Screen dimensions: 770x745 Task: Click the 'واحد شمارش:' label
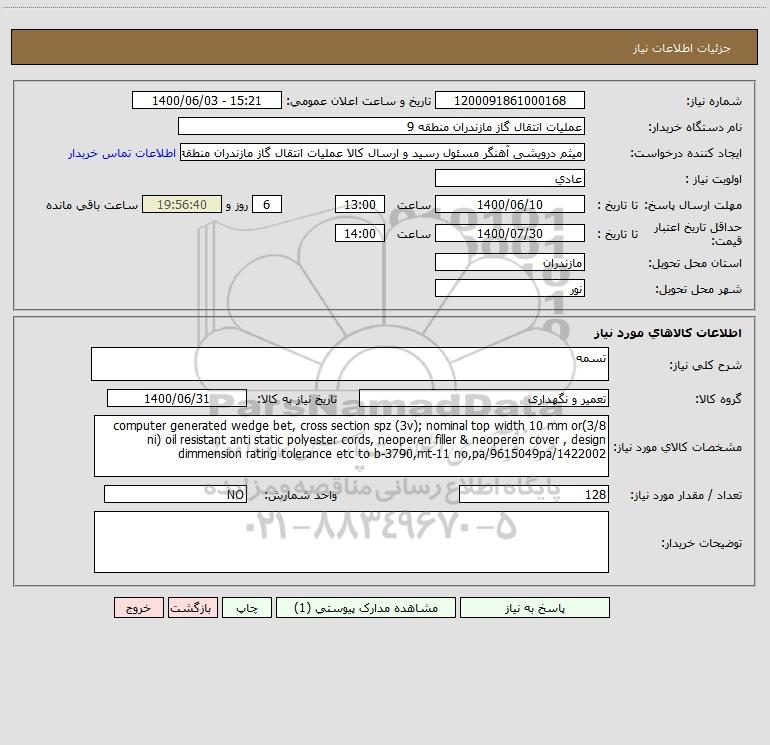(x=301, y=496)
